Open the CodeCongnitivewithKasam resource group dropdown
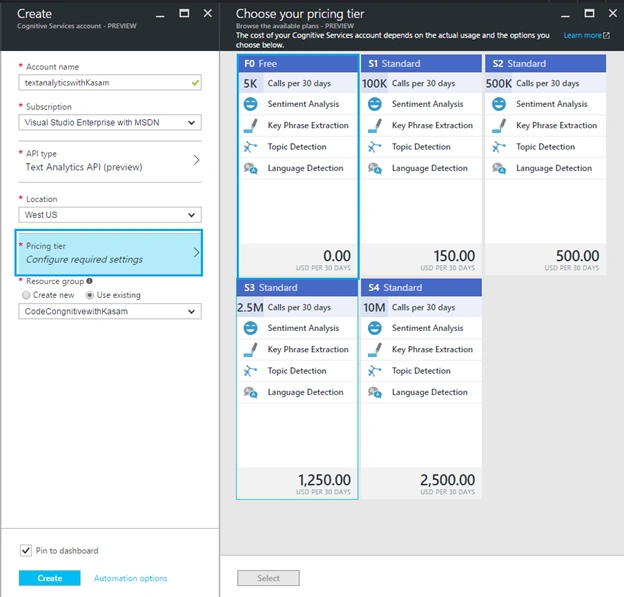Screen dimensions: 624x597 click(x=110, y=311)
